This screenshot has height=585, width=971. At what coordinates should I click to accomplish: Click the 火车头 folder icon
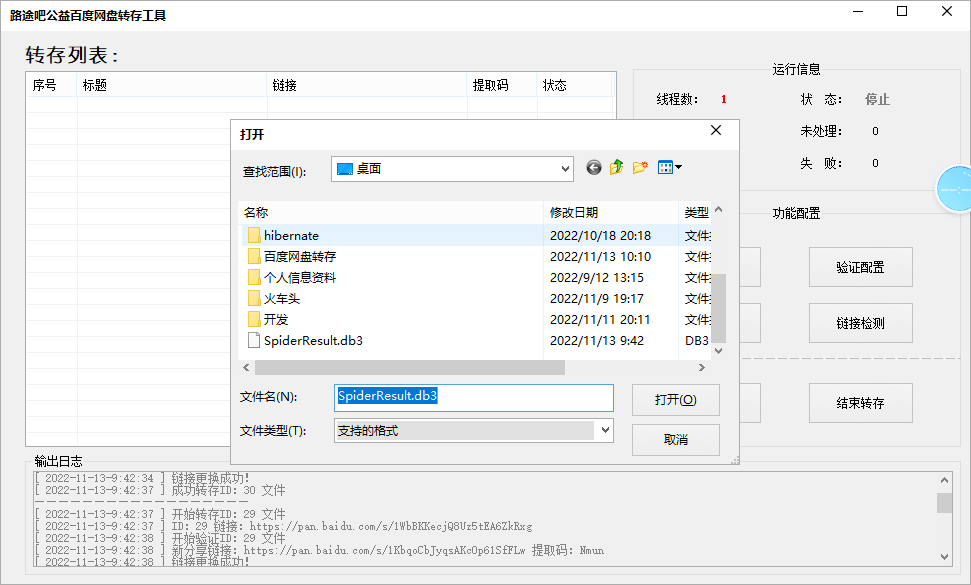(x=254, y=298)
